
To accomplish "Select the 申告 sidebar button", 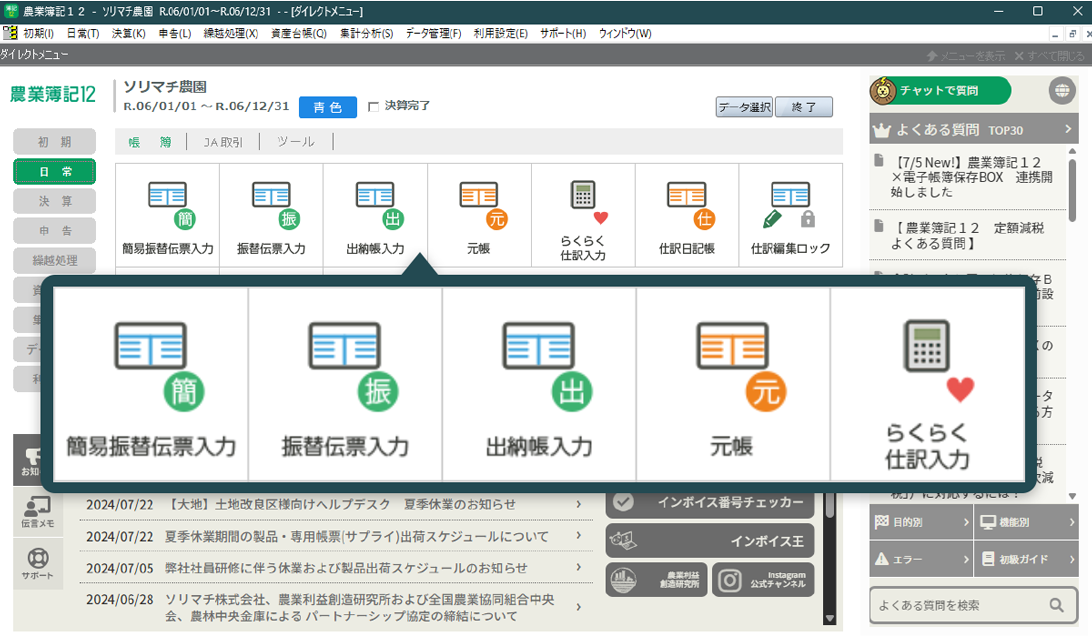I will [54, 231].
